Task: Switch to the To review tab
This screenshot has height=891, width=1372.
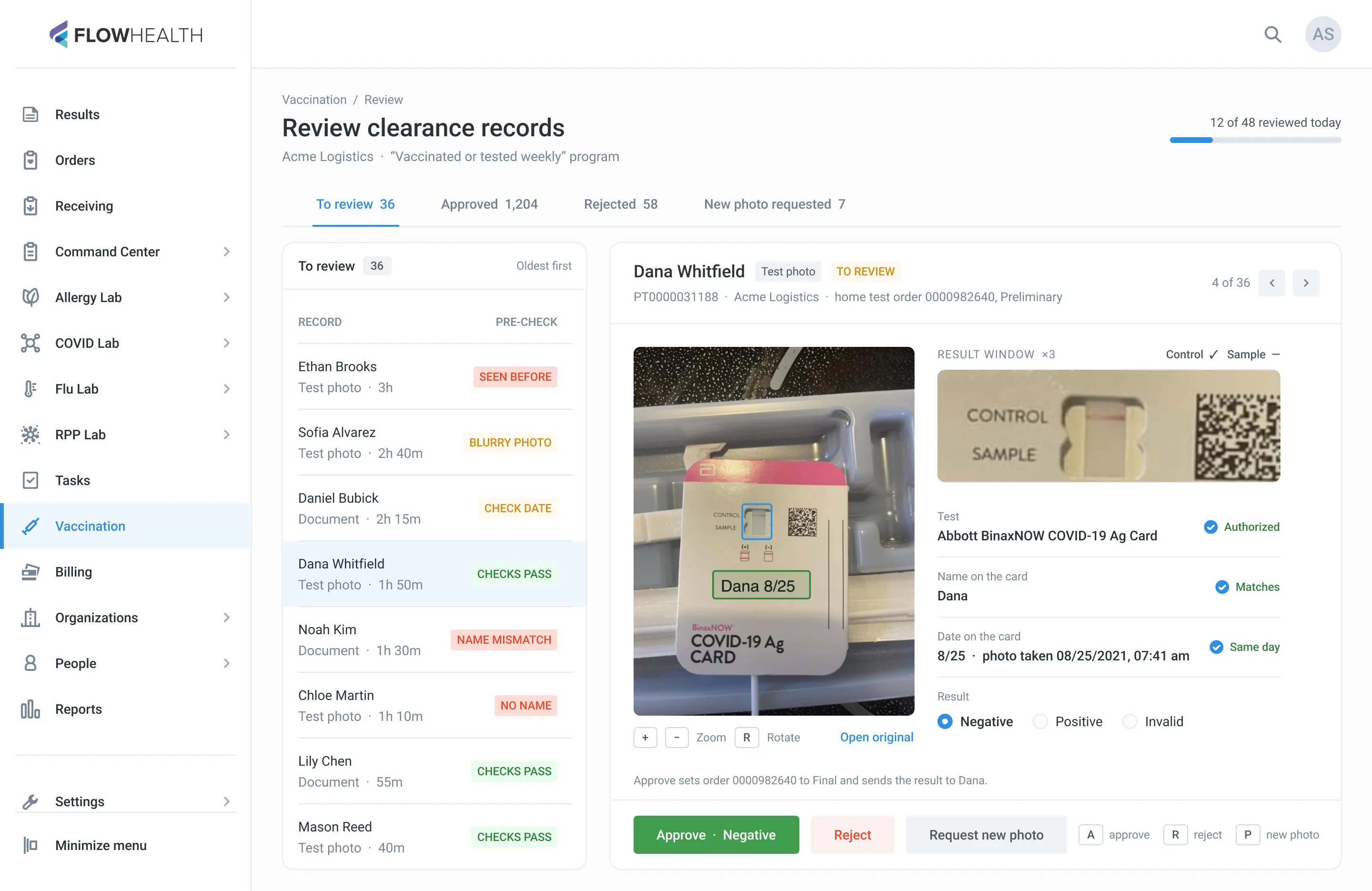Action: coord(355,204)
